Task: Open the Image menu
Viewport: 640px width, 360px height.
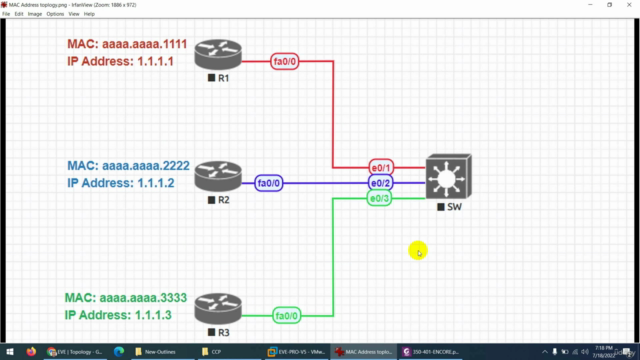Action: point(35,14)
